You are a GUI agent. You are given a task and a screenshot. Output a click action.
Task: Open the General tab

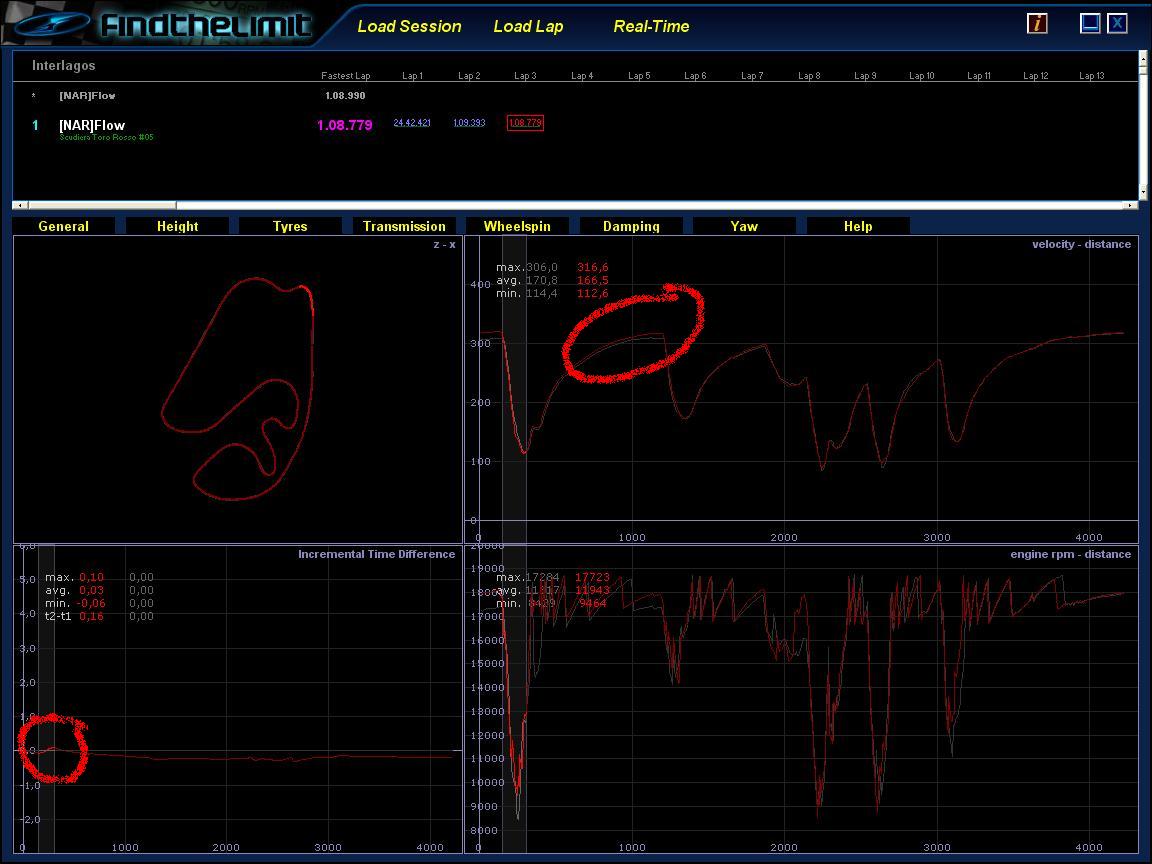coord(63,226)
